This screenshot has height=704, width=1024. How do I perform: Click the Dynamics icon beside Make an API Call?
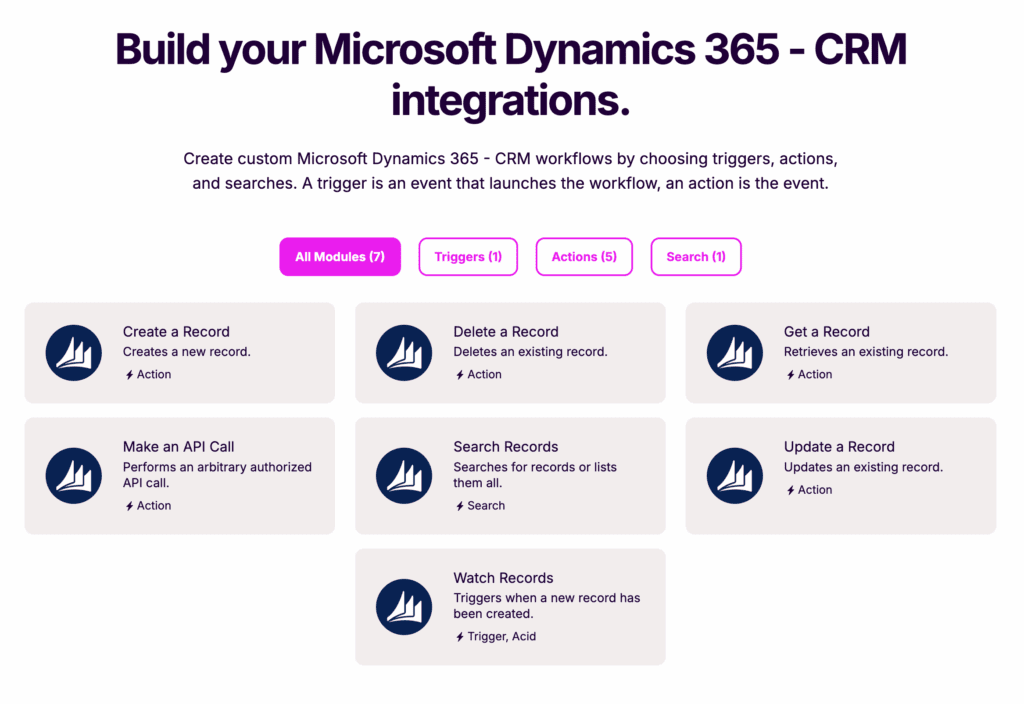[74, 476]
